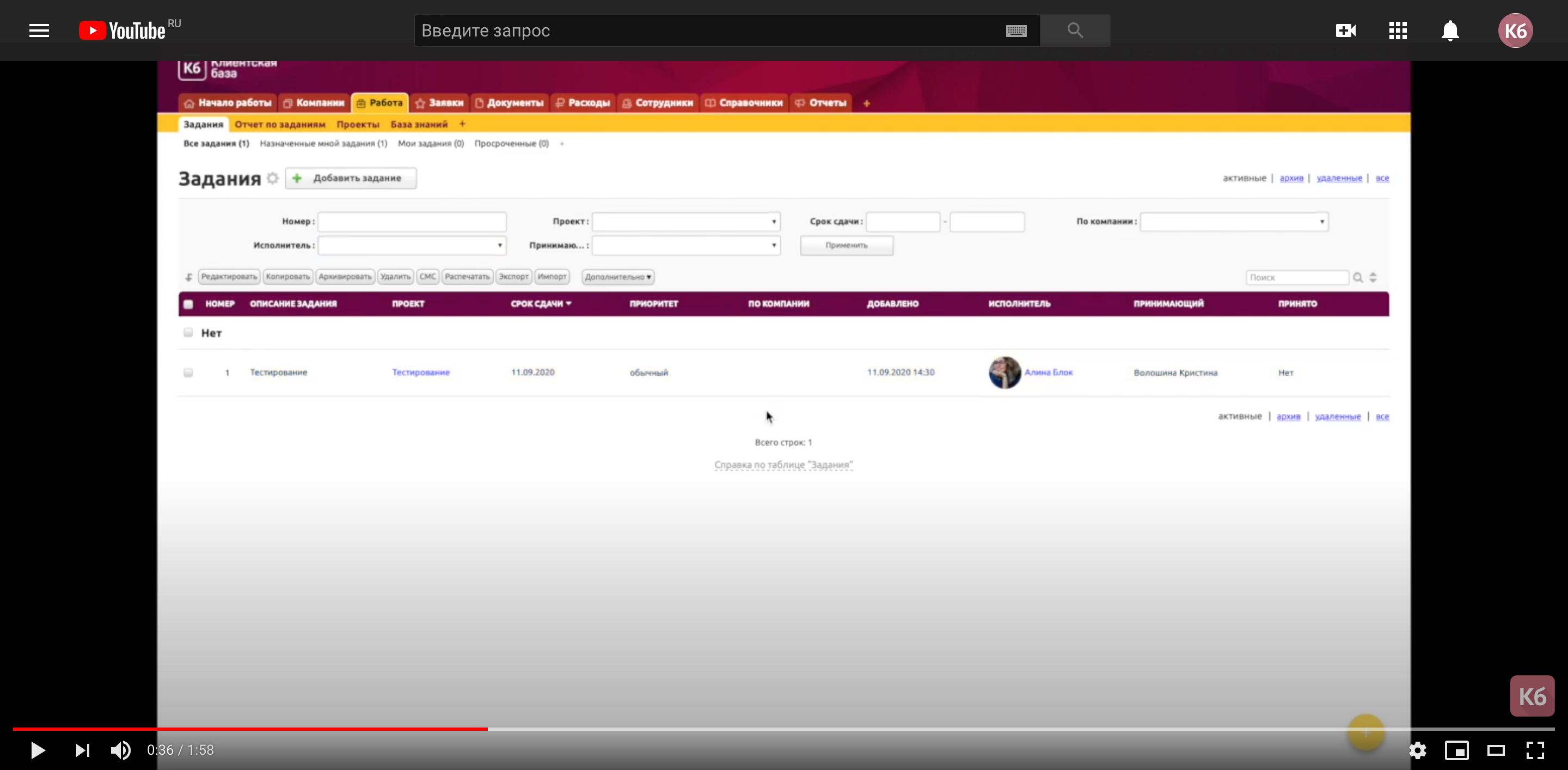The width and height of the screenshot is (1568, 770).
Task: Open notifications bell icon
Action: point(1450,30)
